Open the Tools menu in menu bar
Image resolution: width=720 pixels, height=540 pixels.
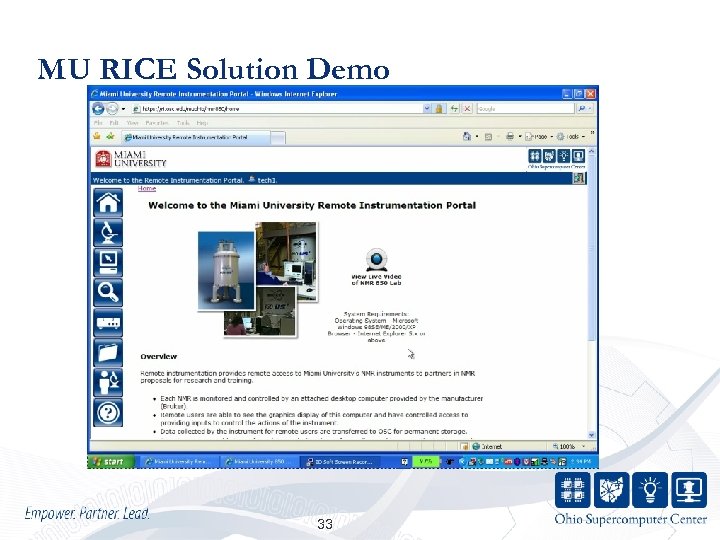[x=183, y=123]
